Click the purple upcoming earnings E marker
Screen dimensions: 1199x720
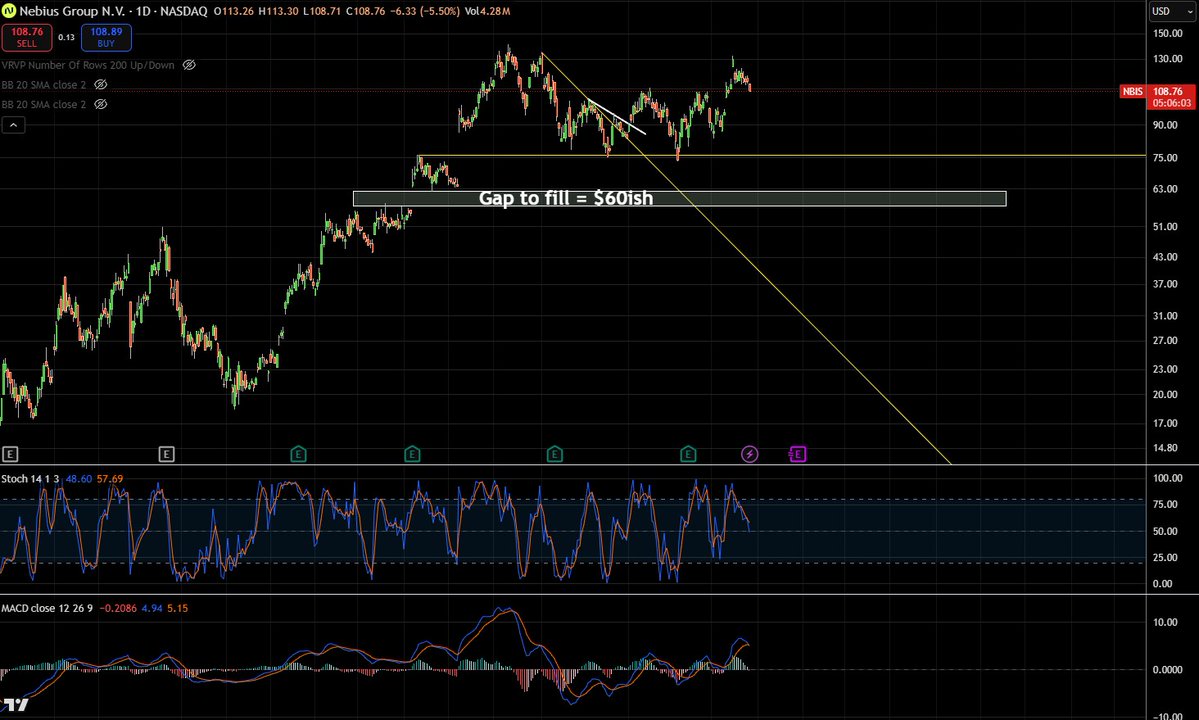pyautogui.click(x=797, y=454)
